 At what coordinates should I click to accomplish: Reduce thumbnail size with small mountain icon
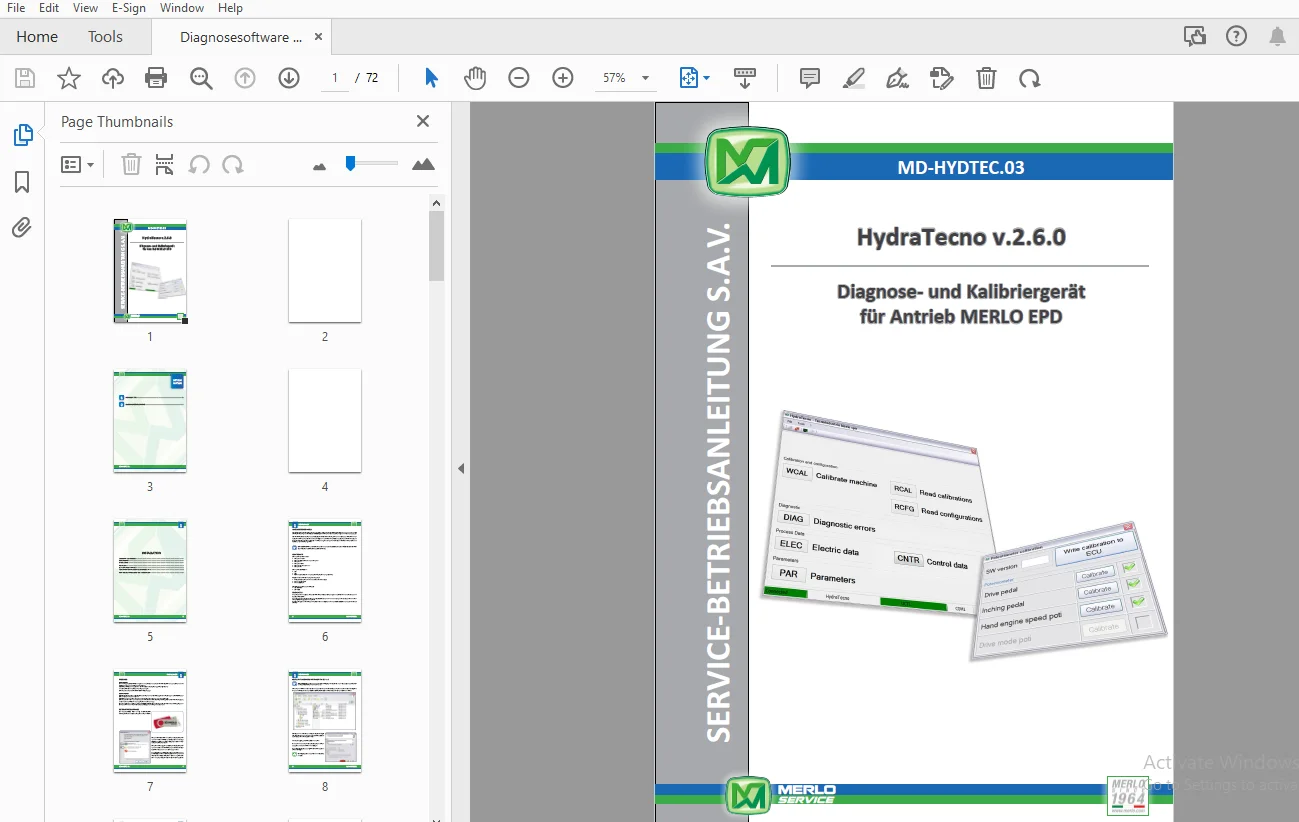click(320, 166)
